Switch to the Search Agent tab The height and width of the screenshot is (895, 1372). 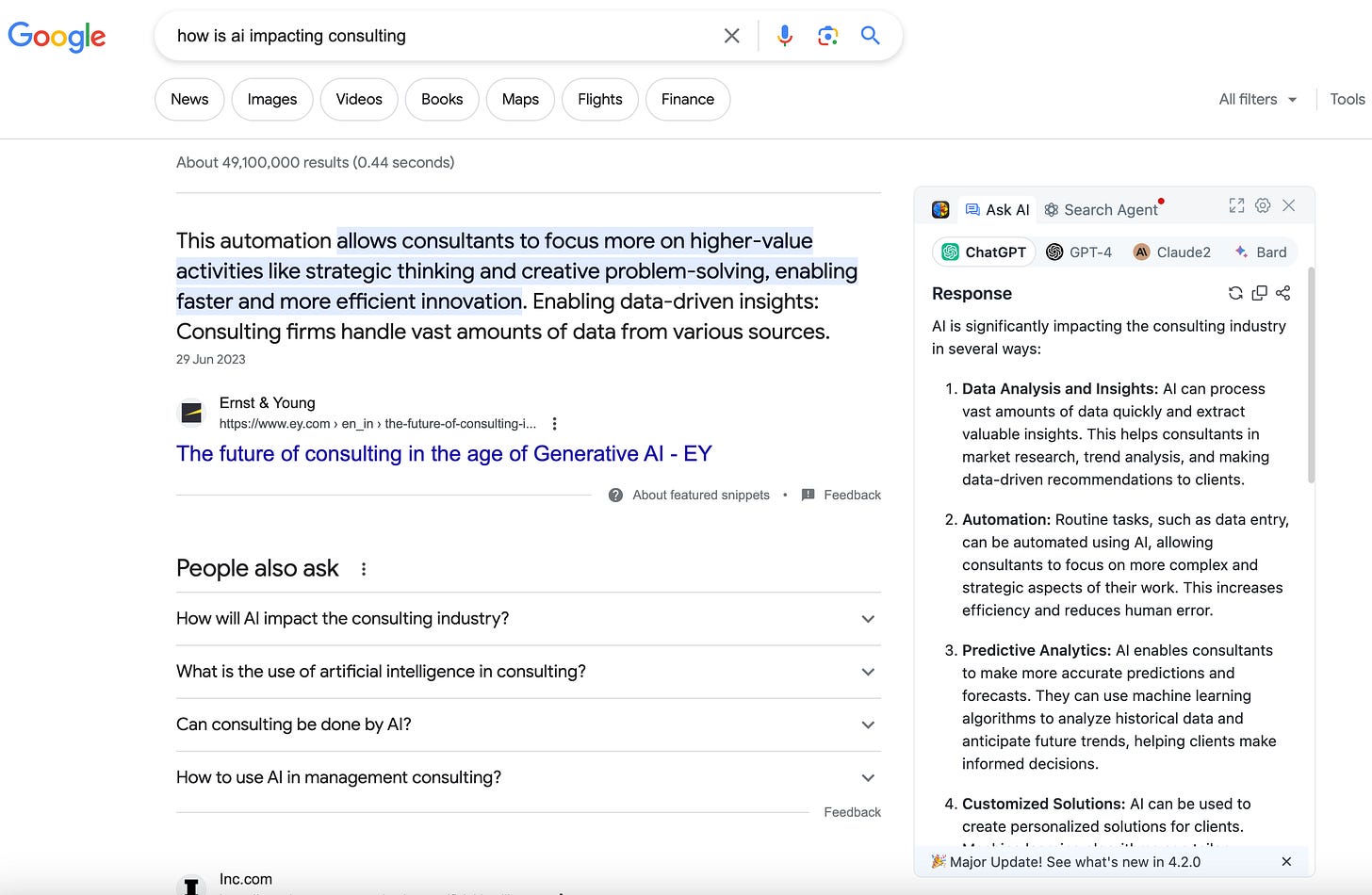[x=1101, y=209]
